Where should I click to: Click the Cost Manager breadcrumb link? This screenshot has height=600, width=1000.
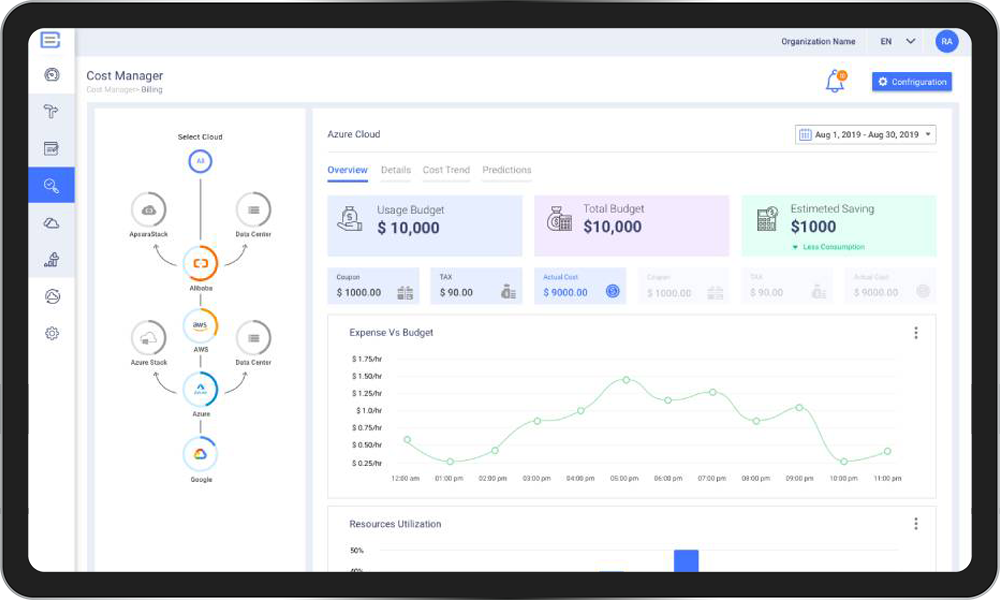pos(112,90)
